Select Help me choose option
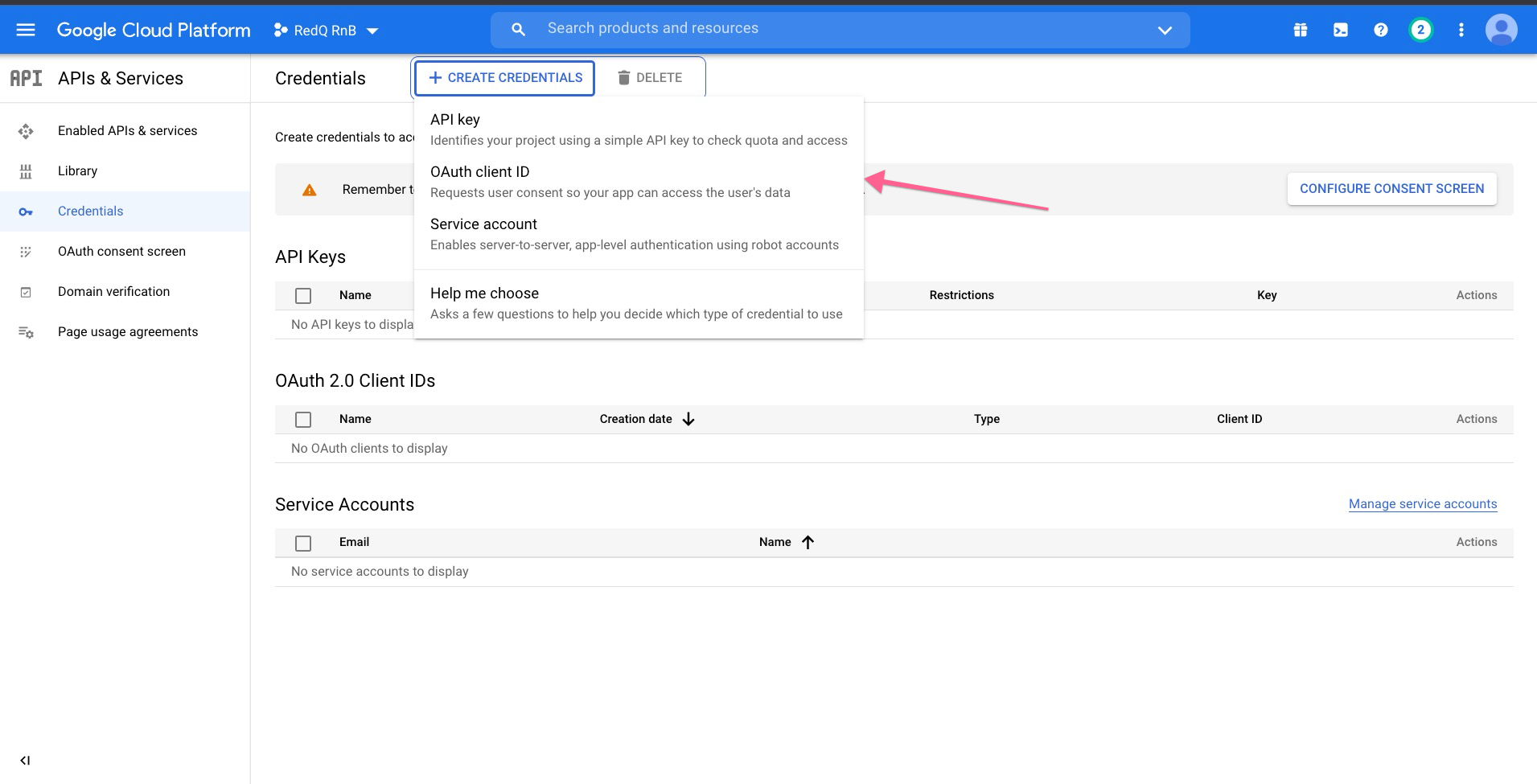This screenshot has width=1537, height=784. 639,303
